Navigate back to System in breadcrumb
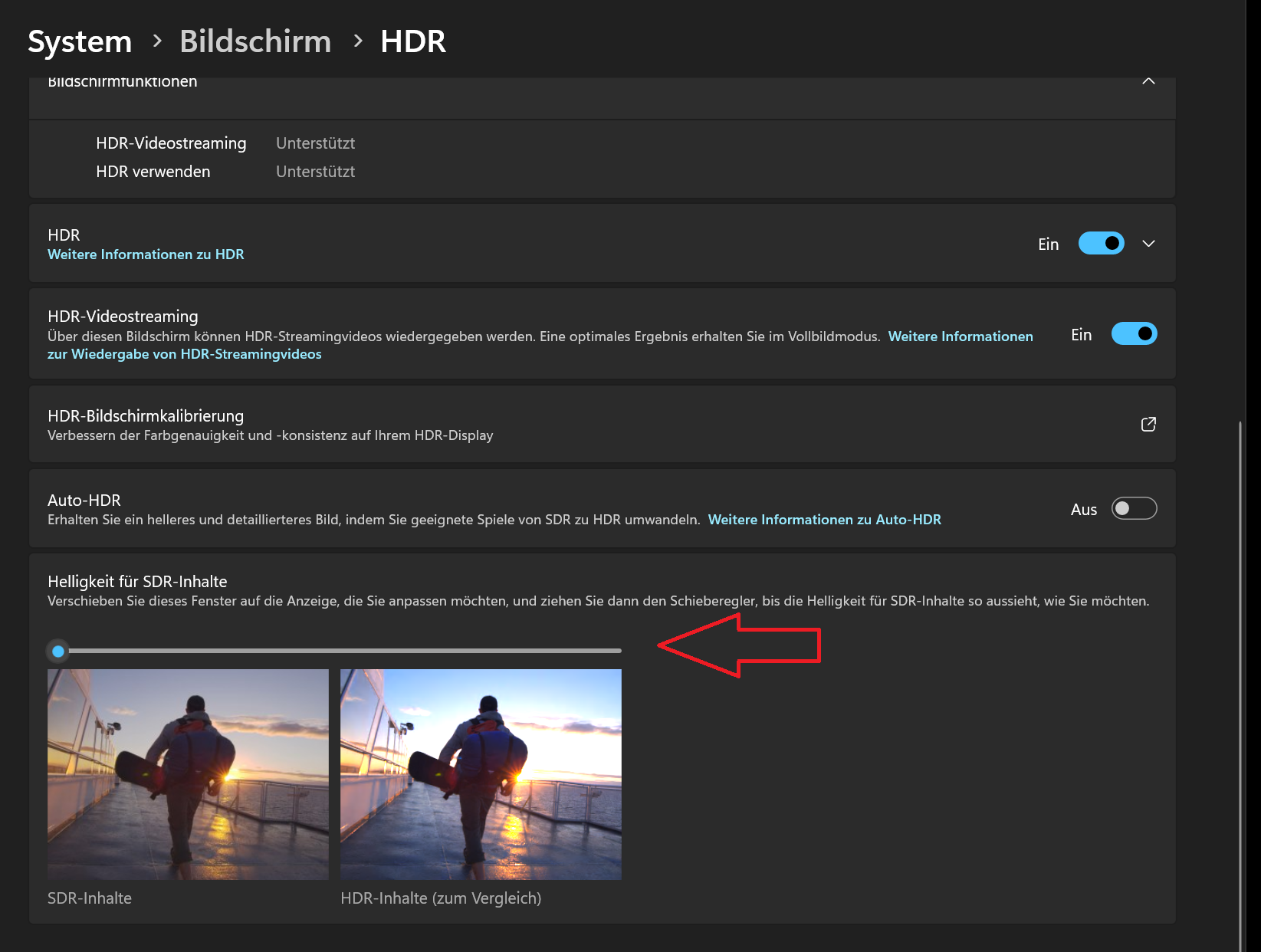Image resolution: width=1261 pixels, height=952 pixels. [79, 41]
